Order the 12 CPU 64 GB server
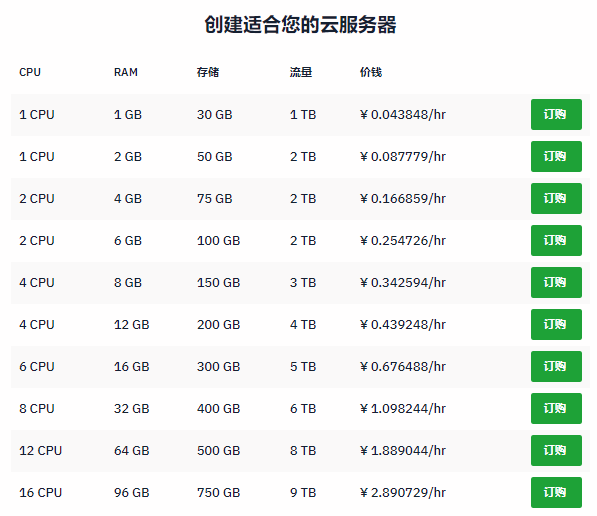Image resolution: width=597 pixels, height=516 pixels. click(x=556, y=450)
